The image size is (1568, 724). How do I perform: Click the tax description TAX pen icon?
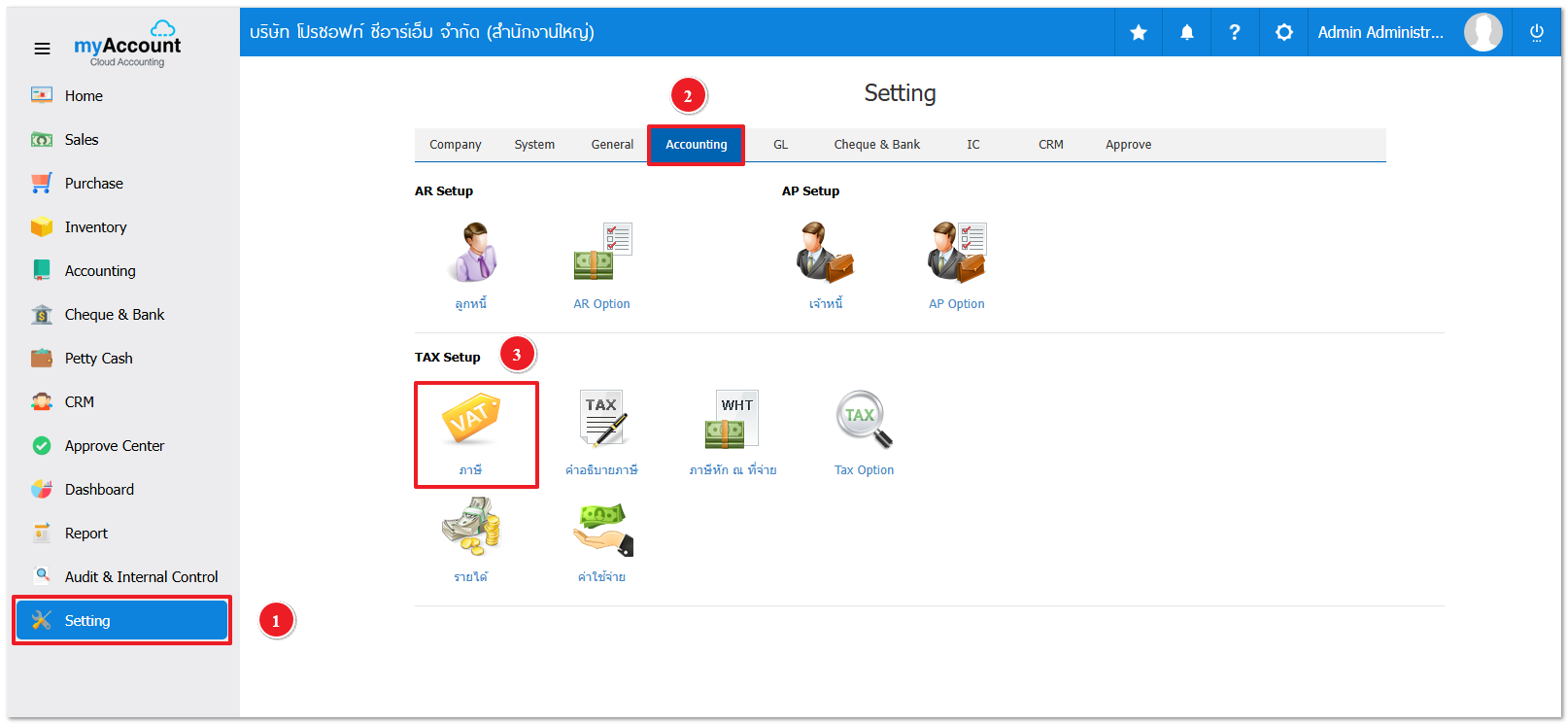click(x=602, y=420)
